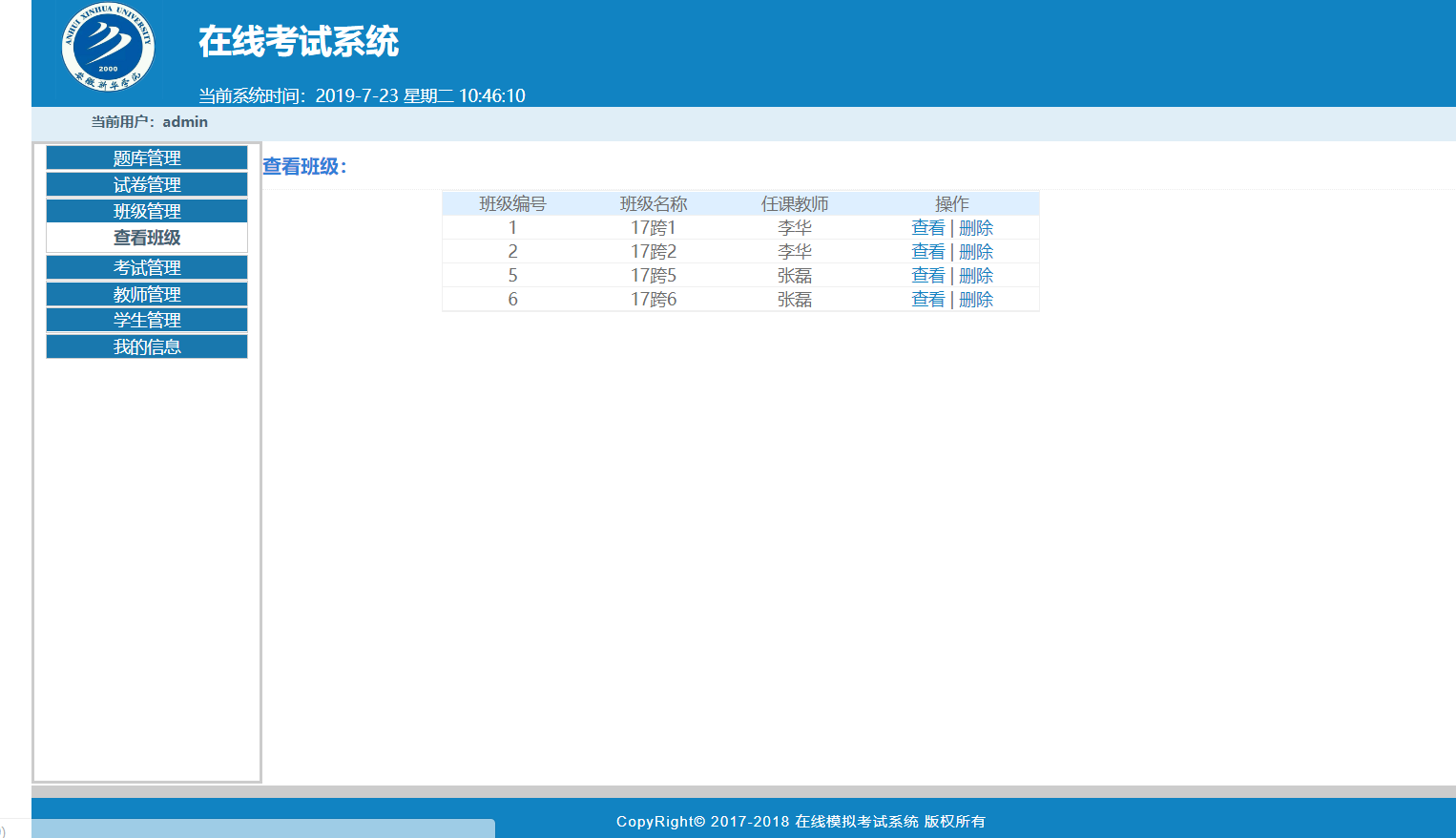The width and height of the screenshot is (1456, 838).
Task: Open the 学生管理 menu
Action: tap(147, 320)
